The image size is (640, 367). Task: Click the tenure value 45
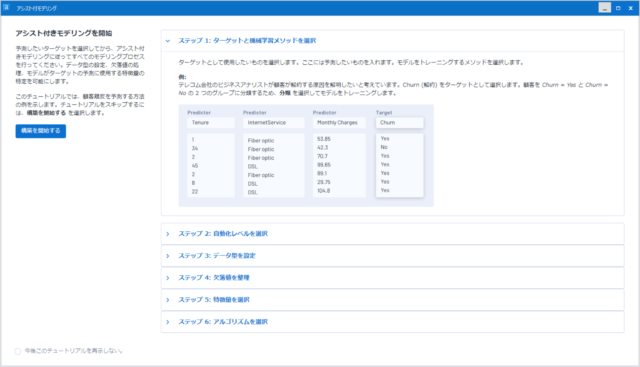tap(195, 166)
